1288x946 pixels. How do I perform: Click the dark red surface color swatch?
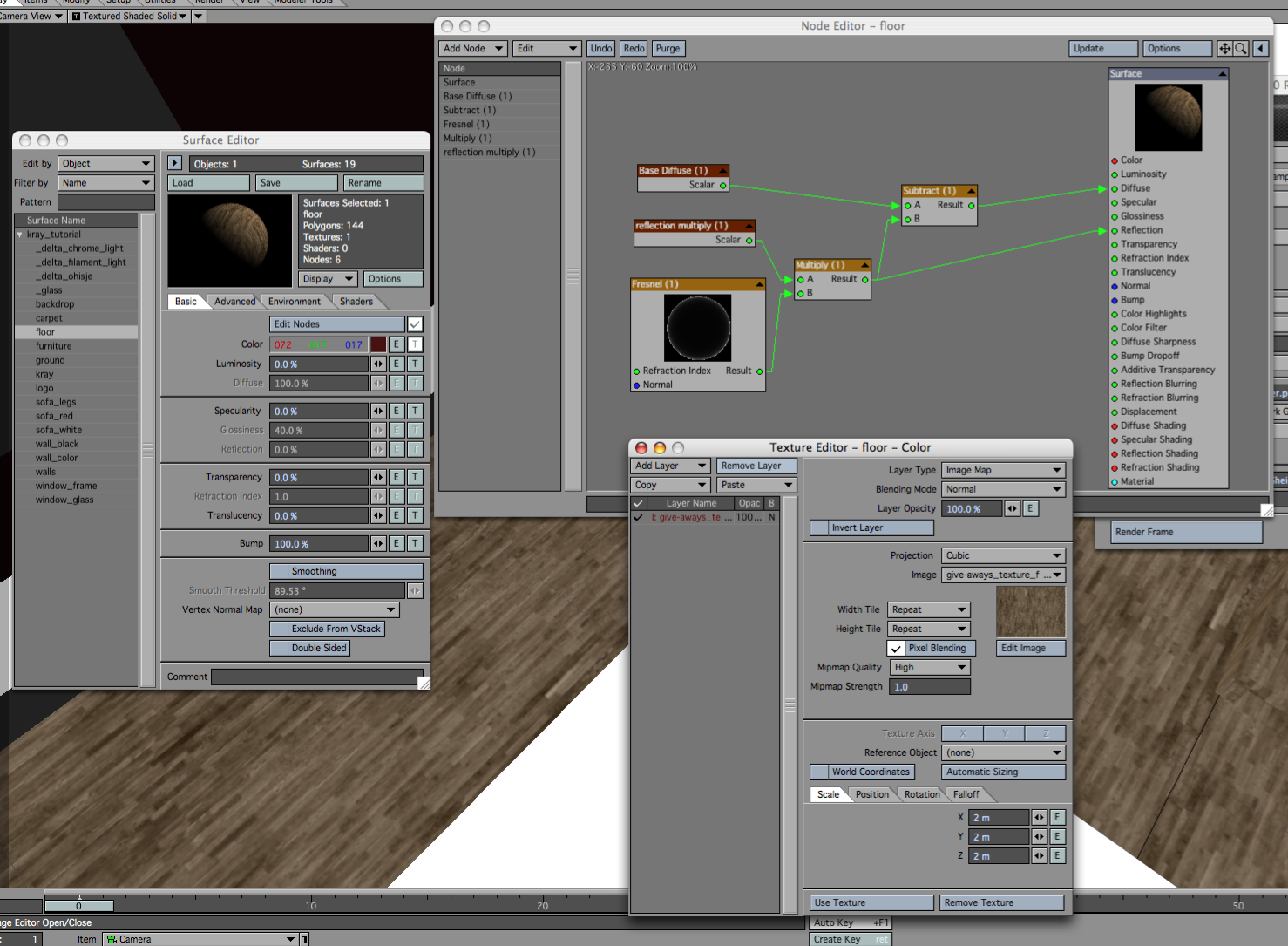click(378, 344)
